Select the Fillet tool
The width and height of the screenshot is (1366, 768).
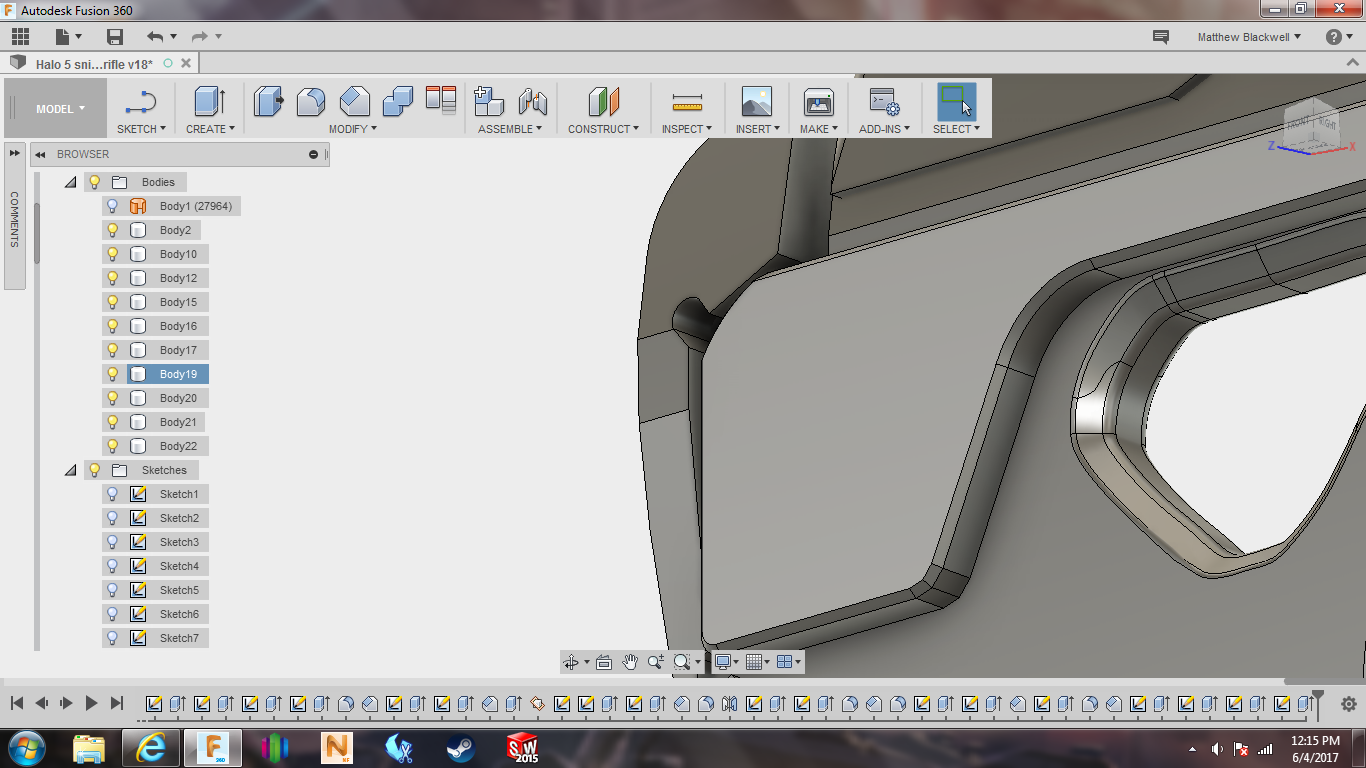pos(311,101)
